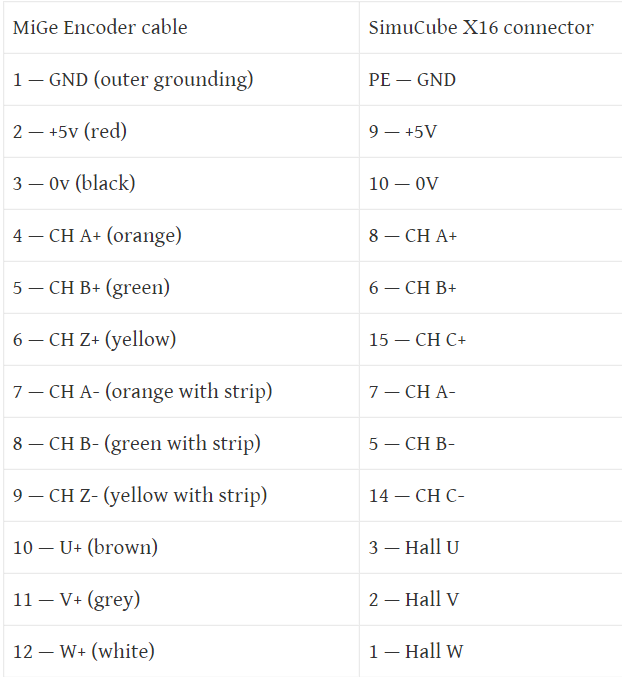
Task: Select the GND outer grounding cell
Action: pos(181,80)
